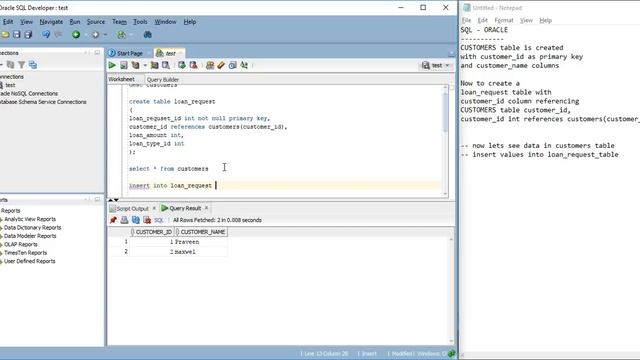This screenshot has height=360, width=640.
Task: Click the Save icon in main toolbar
Action: (x=16, y=35)
